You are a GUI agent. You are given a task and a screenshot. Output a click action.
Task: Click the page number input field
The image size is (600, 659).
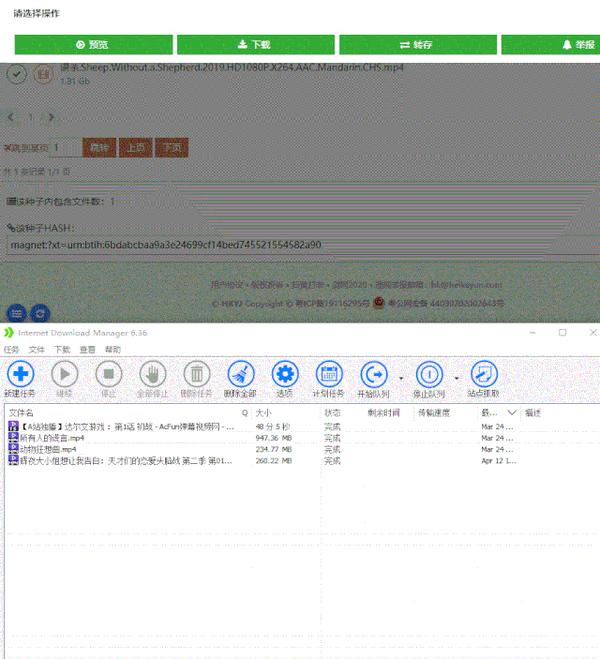pos(65,148)
